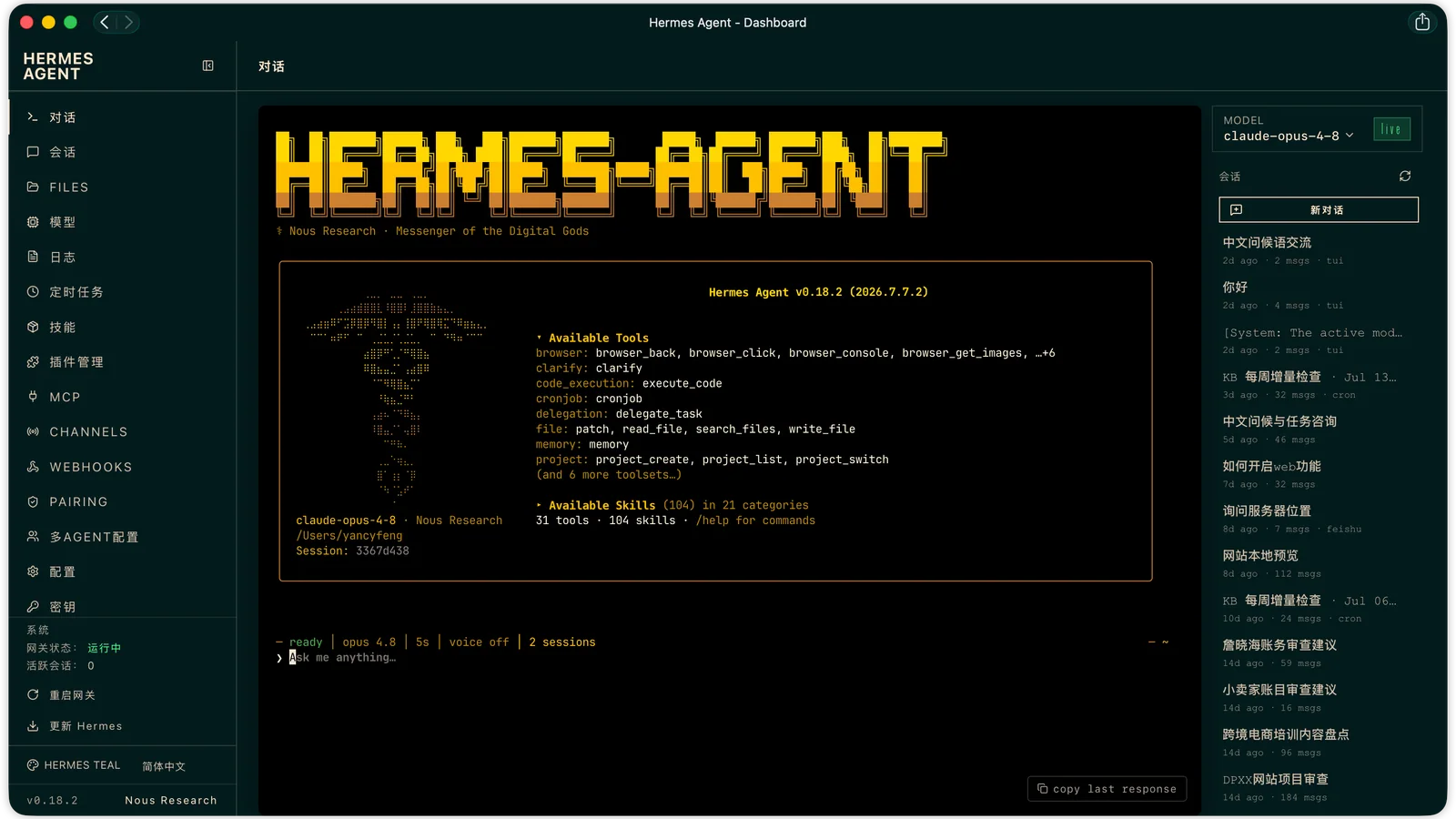Click the 重启网关 restart icon

[33, 694]
